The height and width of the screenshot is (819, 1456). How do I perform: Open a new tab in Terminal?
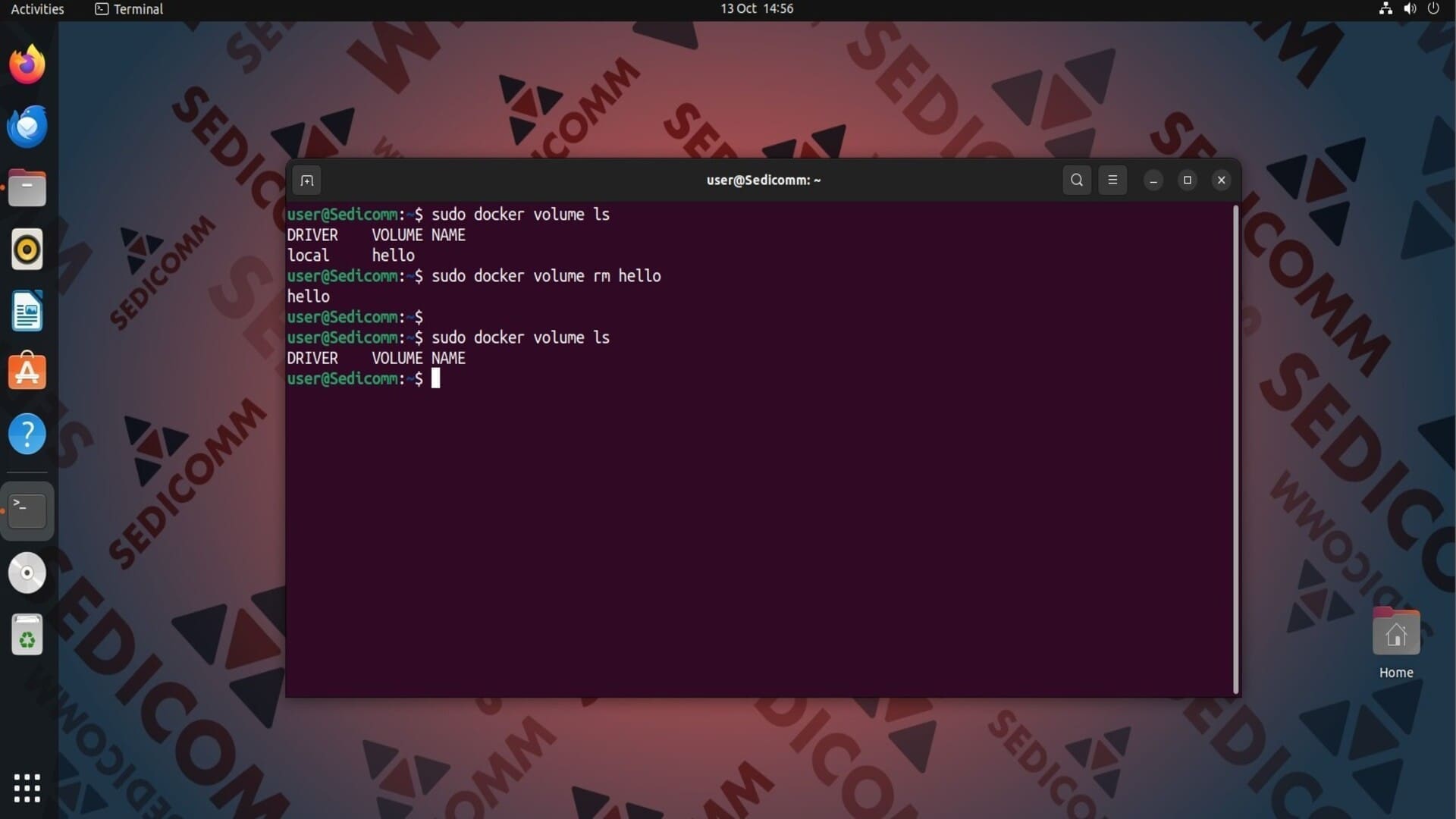pos(306,180)
